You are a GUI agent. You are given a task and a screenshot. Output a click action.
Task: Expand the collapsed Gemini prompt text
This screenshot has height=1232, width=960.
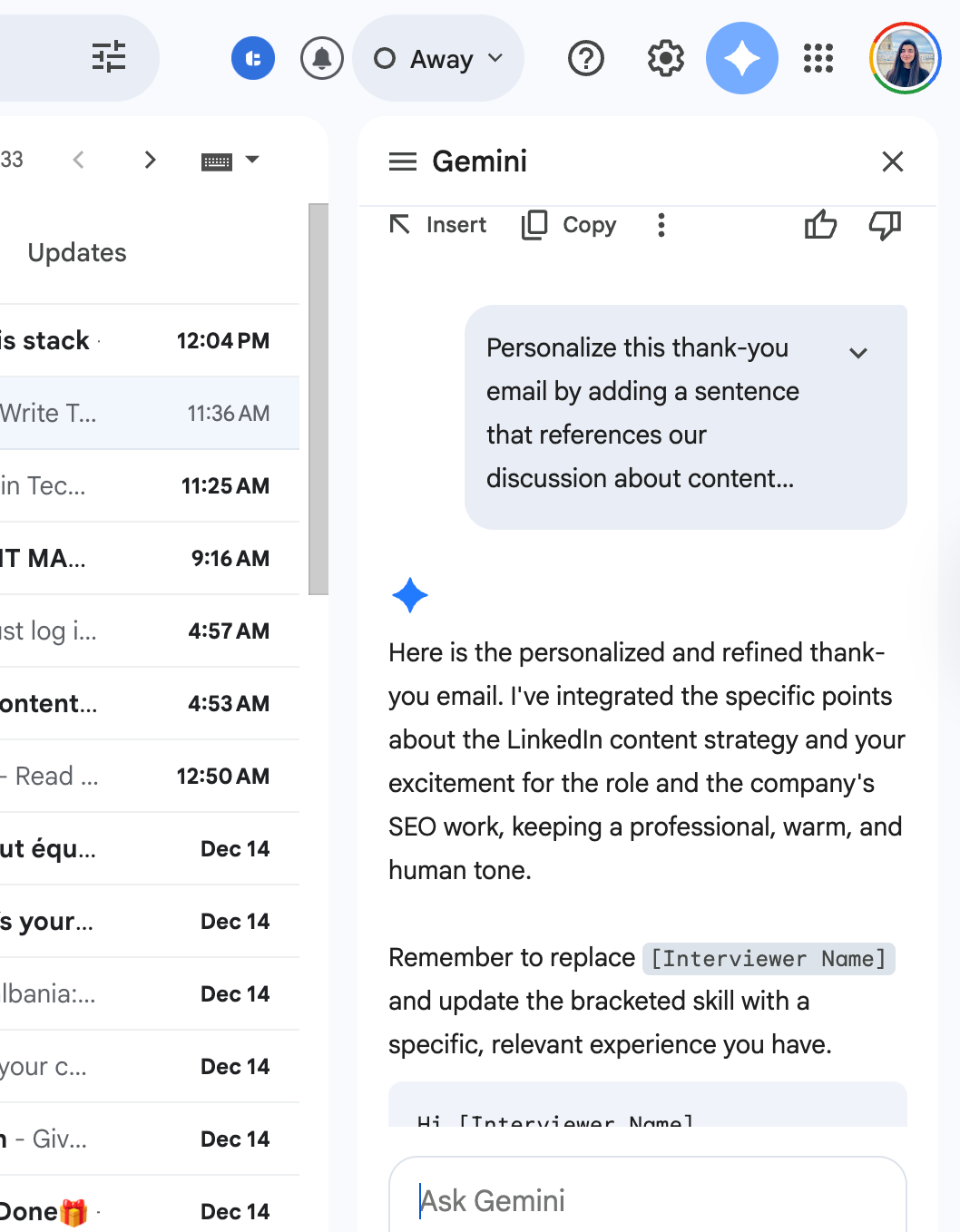(858, 352)
